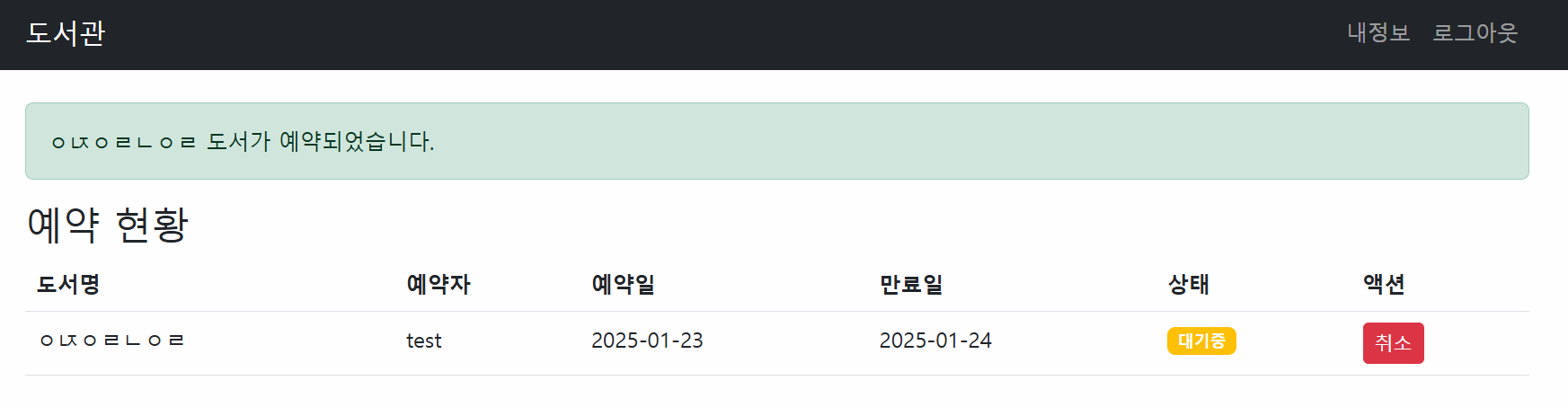Click the 예약 현황 page heading
Image resolution: width=1568 pixels, height=407 pixels.
(x=108, y=225)
